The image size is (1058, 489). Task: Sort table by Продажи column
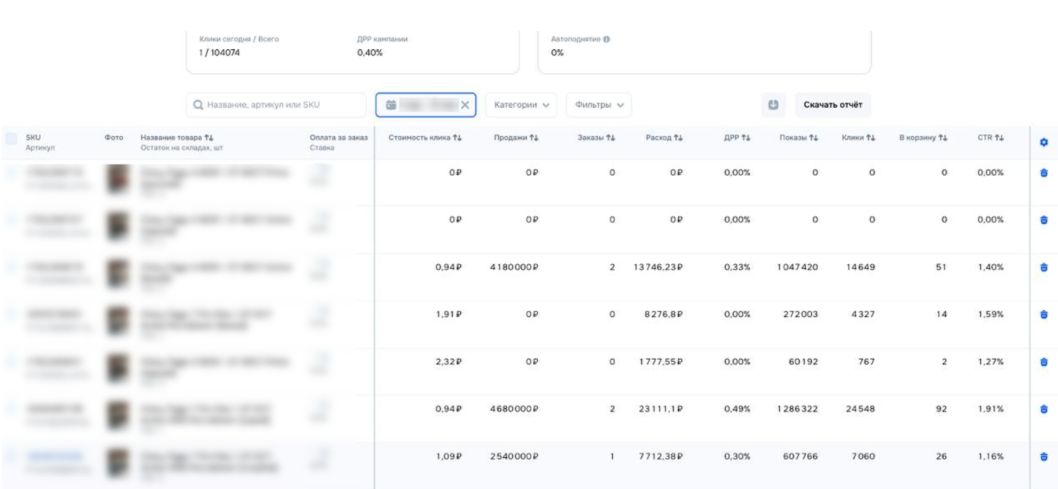(517, 138)
